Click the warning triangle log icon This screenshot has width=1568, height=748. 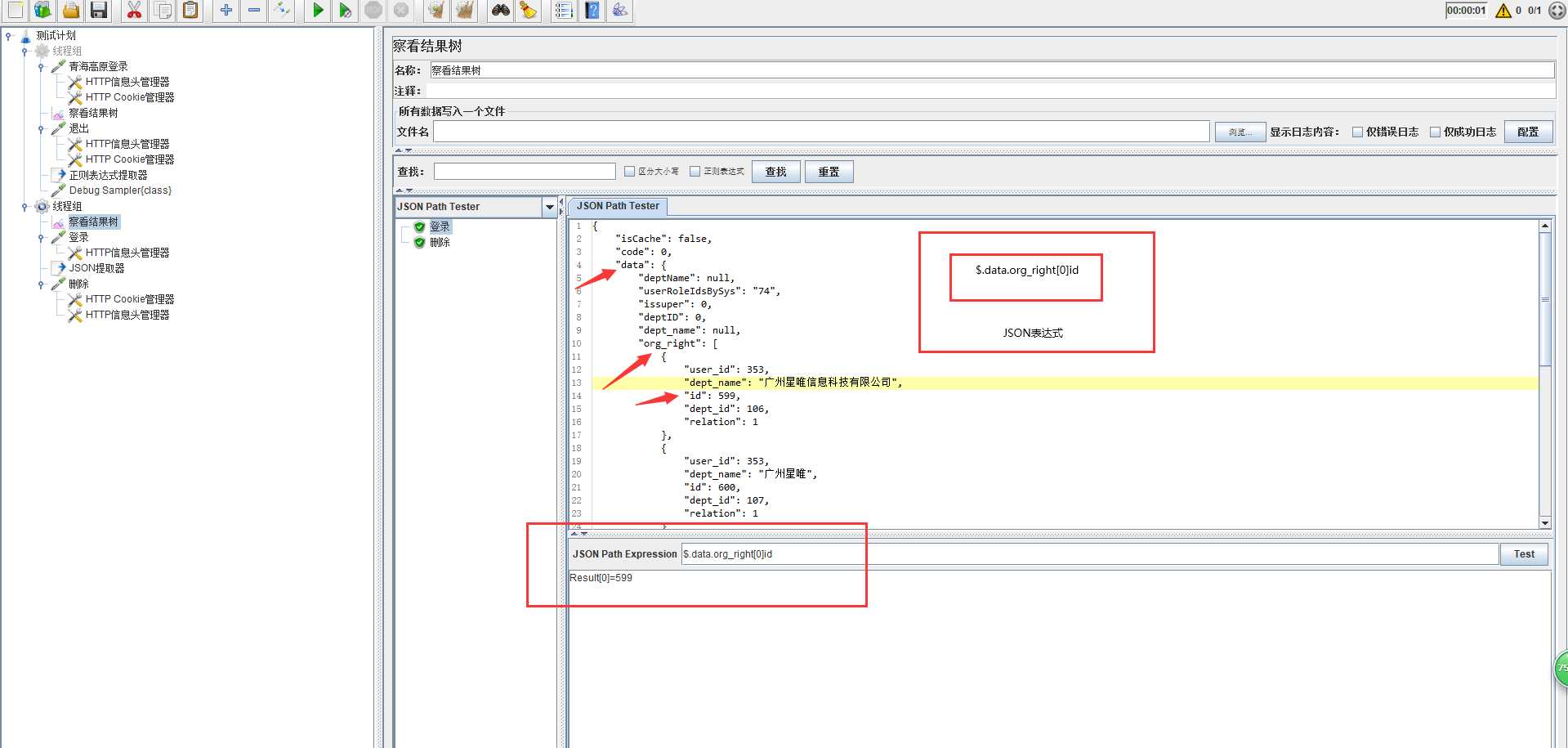tap(1503, 11)
